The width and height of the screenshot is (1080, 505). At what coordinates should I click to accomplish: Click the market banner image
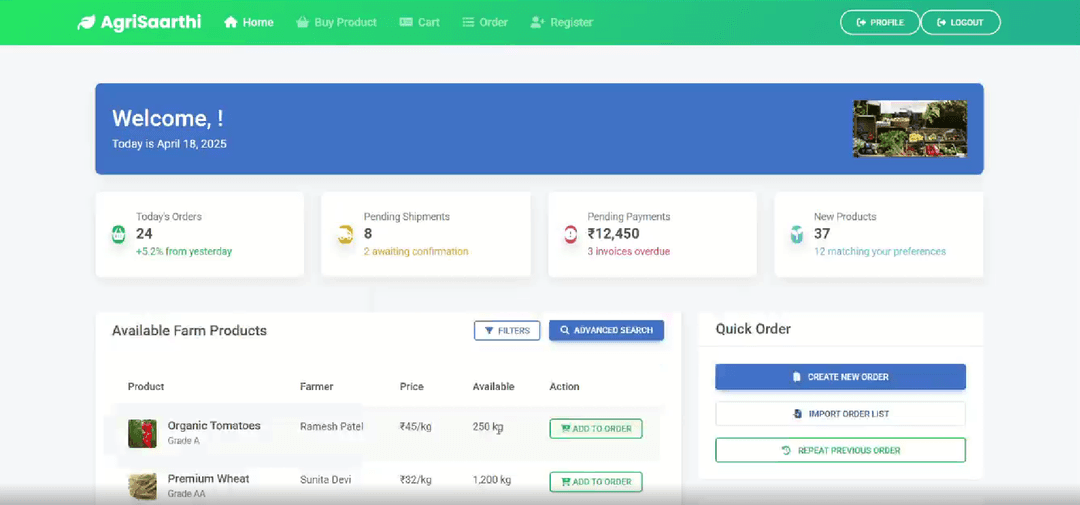(910, 129)
